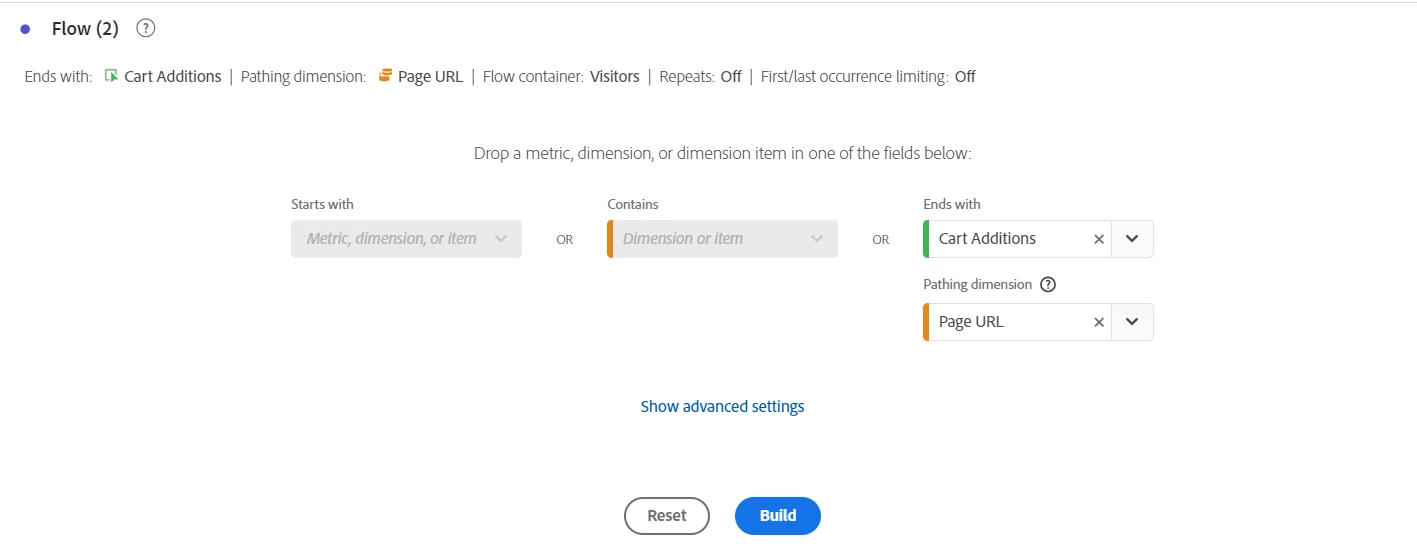Image resolution: width=1417 pixels, height=560 pixels.
Task: Click the Repeats Off setting in summary
Action: click(x=731, y=76)
